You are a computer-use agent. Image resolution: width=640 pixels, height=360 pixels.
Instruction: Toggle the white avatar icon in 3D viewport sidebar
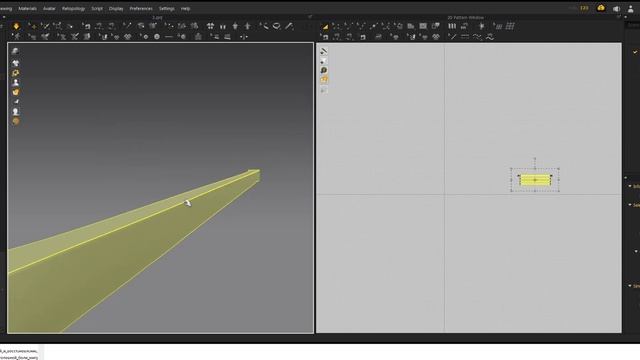click(x=16, y=82)
